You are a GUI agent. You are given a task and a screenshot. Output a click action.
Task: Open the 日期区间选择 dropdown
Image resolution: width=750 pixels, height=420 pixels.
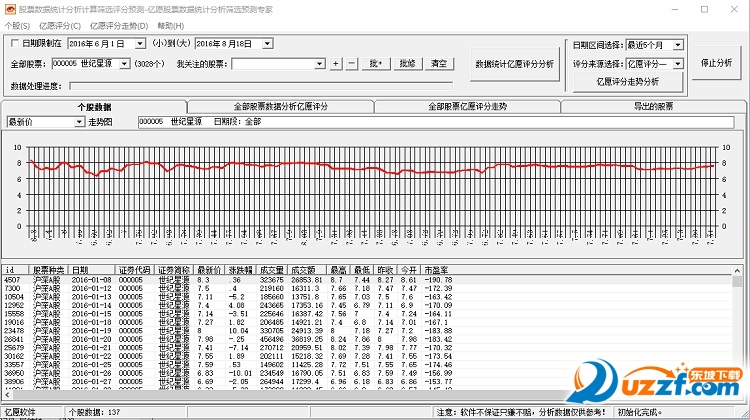pyautogui.click(x=678, y=45)
